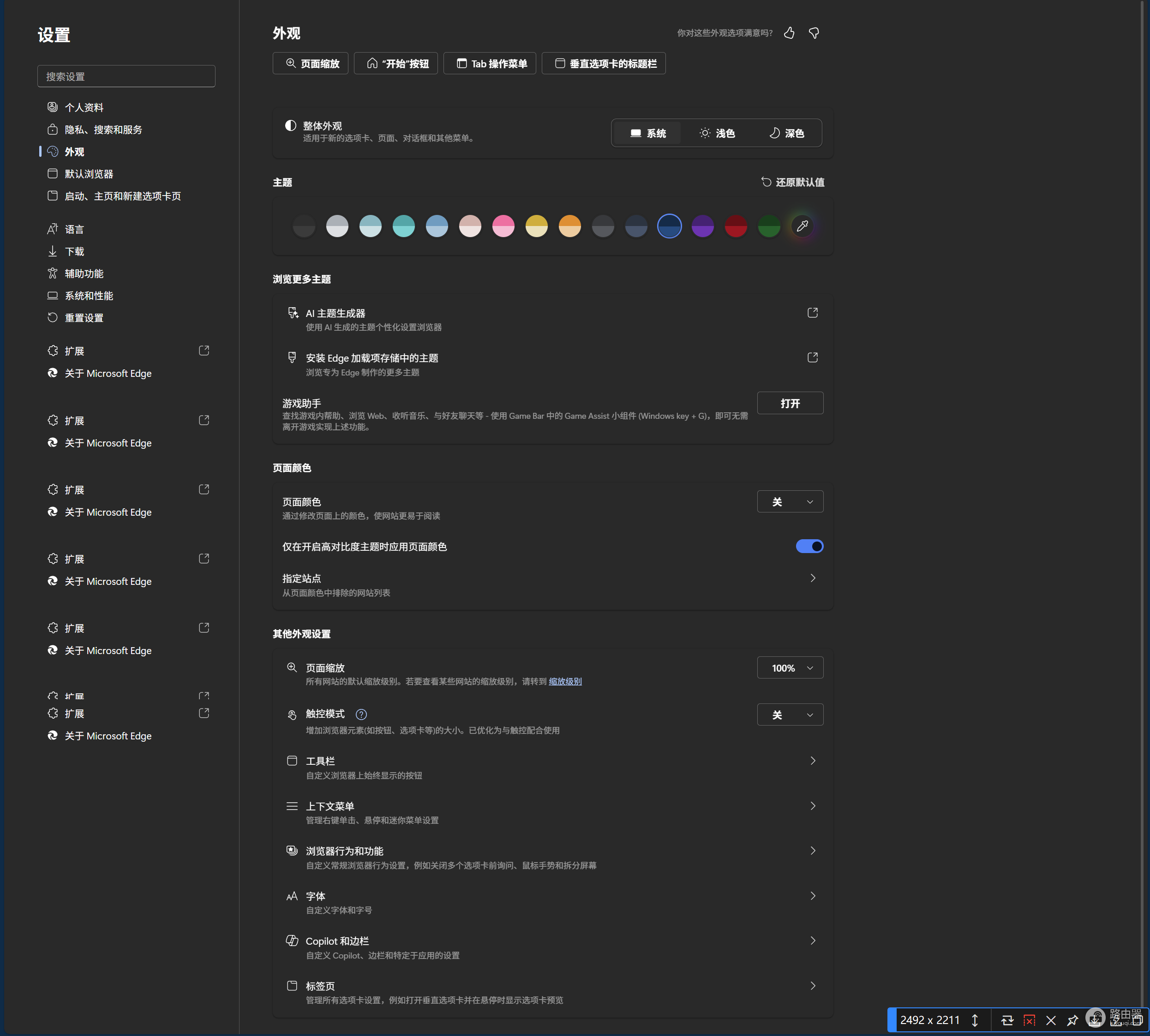Screen dimensions: 1150x1036
Task: Open 隐私、搜索和服务 in the sidebar
Action: tap(126, 129)
